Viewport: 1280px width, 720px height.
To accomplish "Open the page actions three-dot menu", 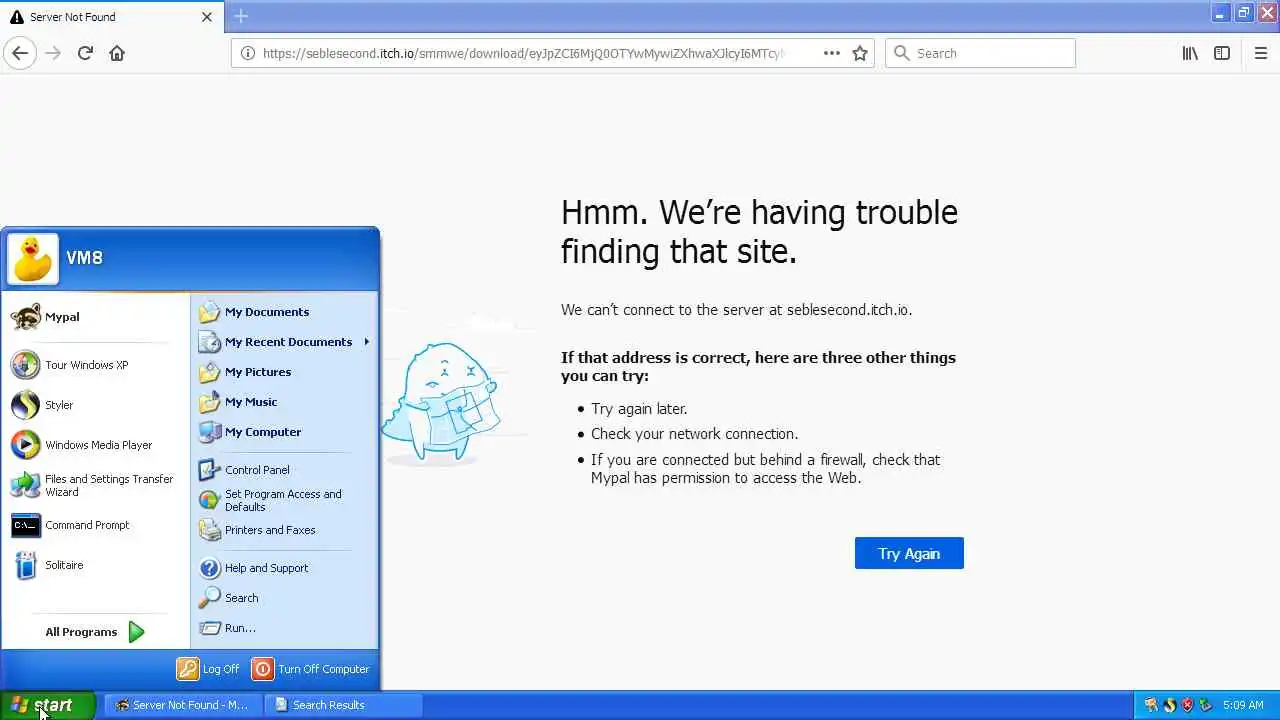I will [832, 53].
